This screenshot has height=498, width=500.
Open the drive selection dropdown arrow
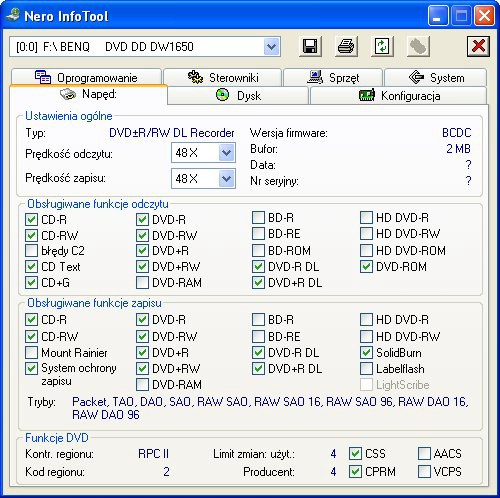[x=272, y=46]
